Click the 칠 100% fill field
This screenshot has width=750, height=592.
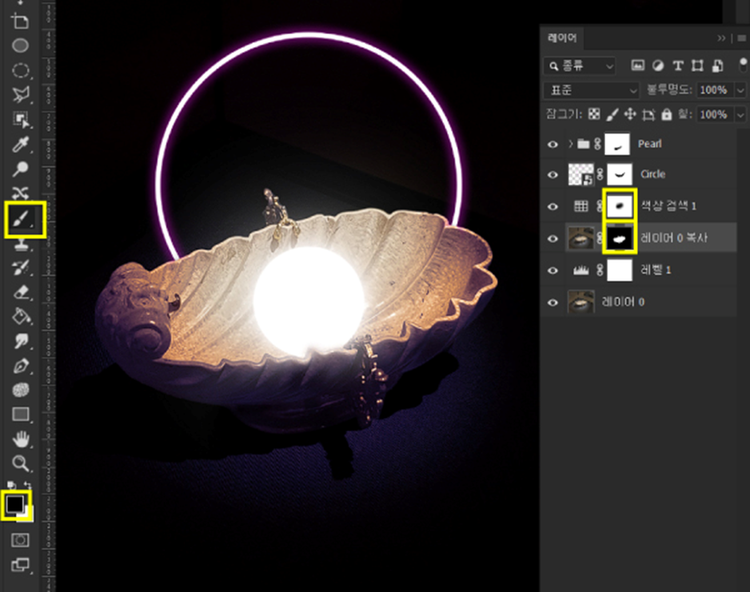pyautogui.click(x=716, y=115)
